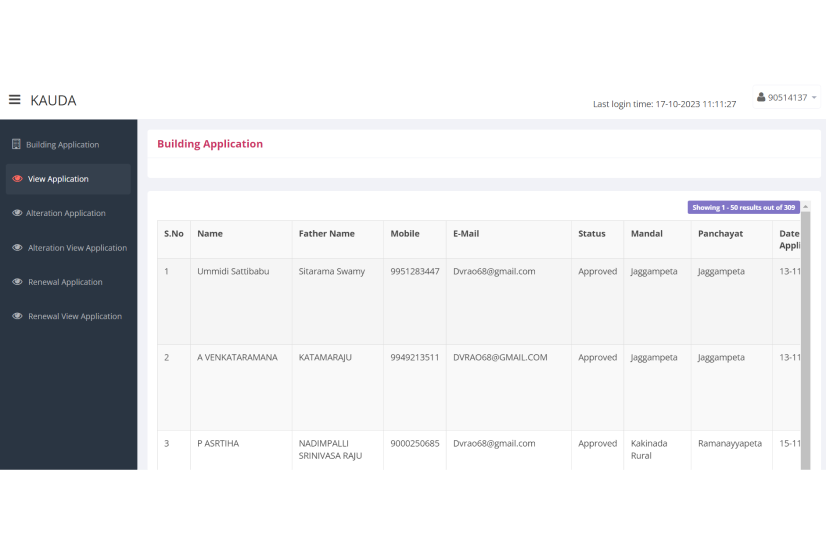The image size is (826, 551).
Task: Click the red eye icon for View Application
Action: (x=17, y=179)
